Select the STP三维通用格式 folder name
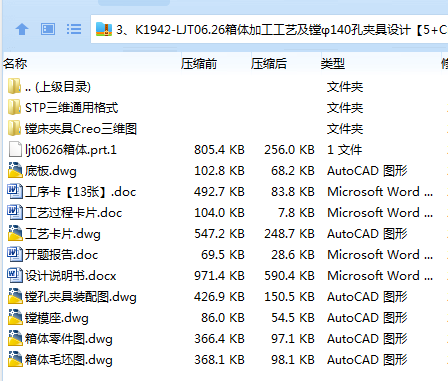Image resolution: width=448 pixels, height=381 pixels. click(x=72, y=108)
